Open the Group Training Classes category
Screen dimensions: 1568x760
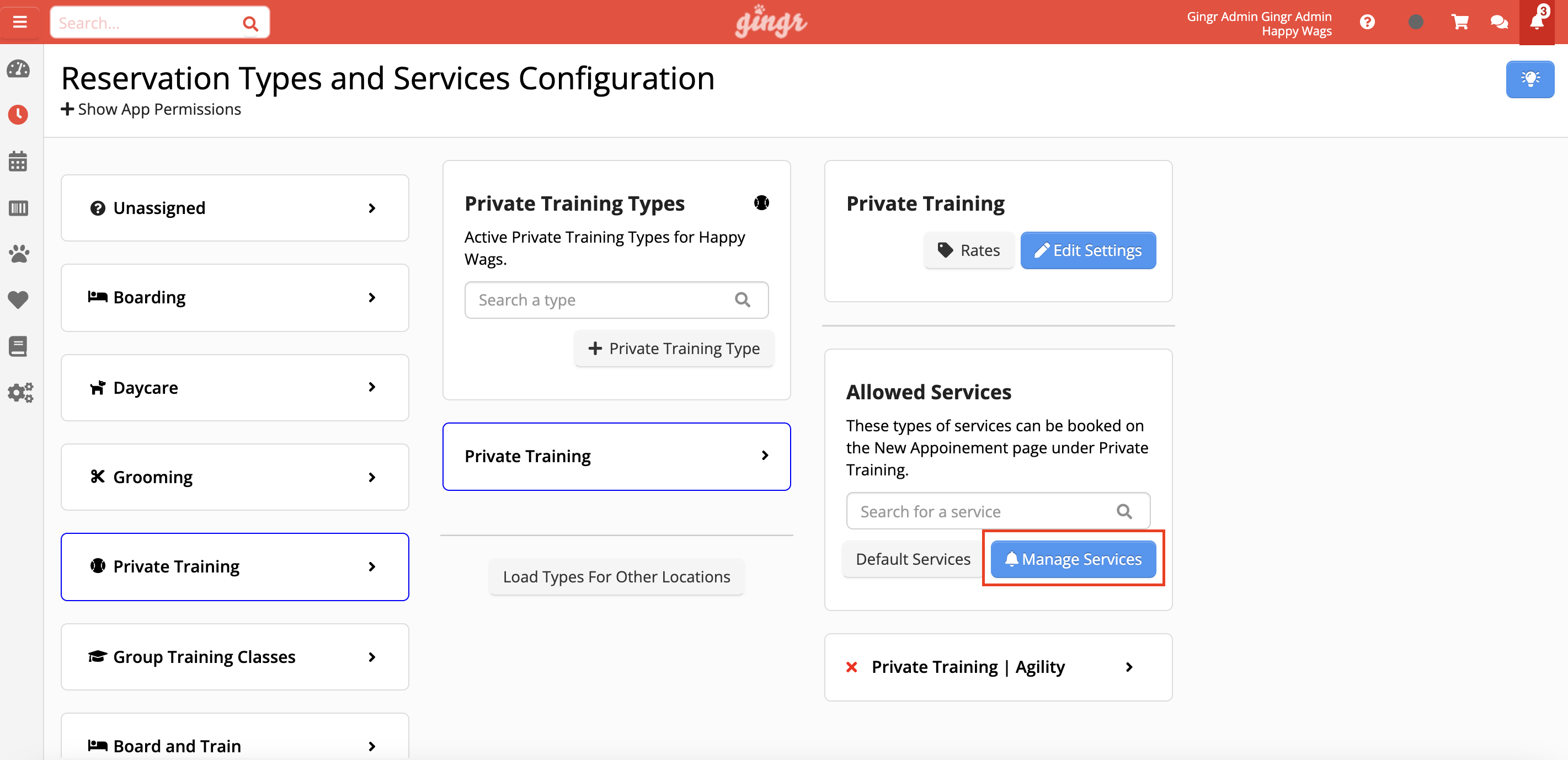(235, 656)
